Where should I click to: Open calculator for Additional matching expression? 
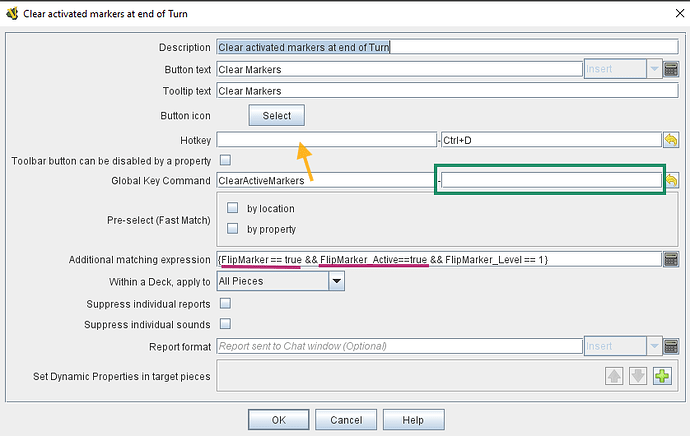[x=671, y=260]
